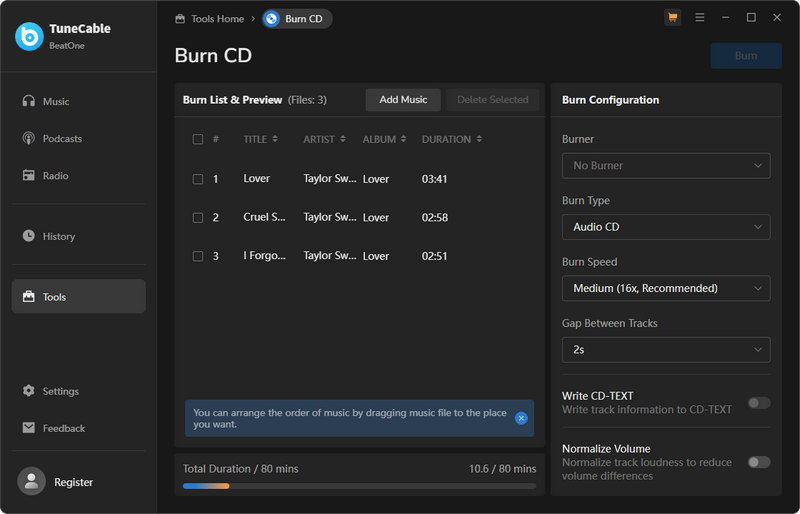This screenshot has width=800, height=514.
Task: Click Register link
Action: [x=73, y=482]
